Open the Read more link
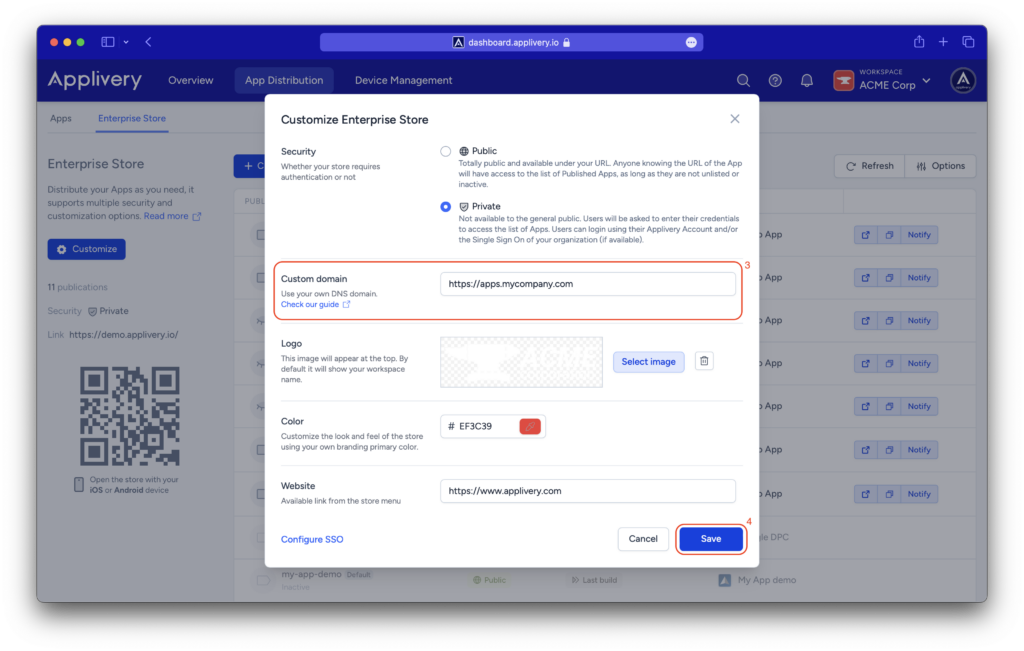The height and width of the screenshot is (651, 1024). 172,216
